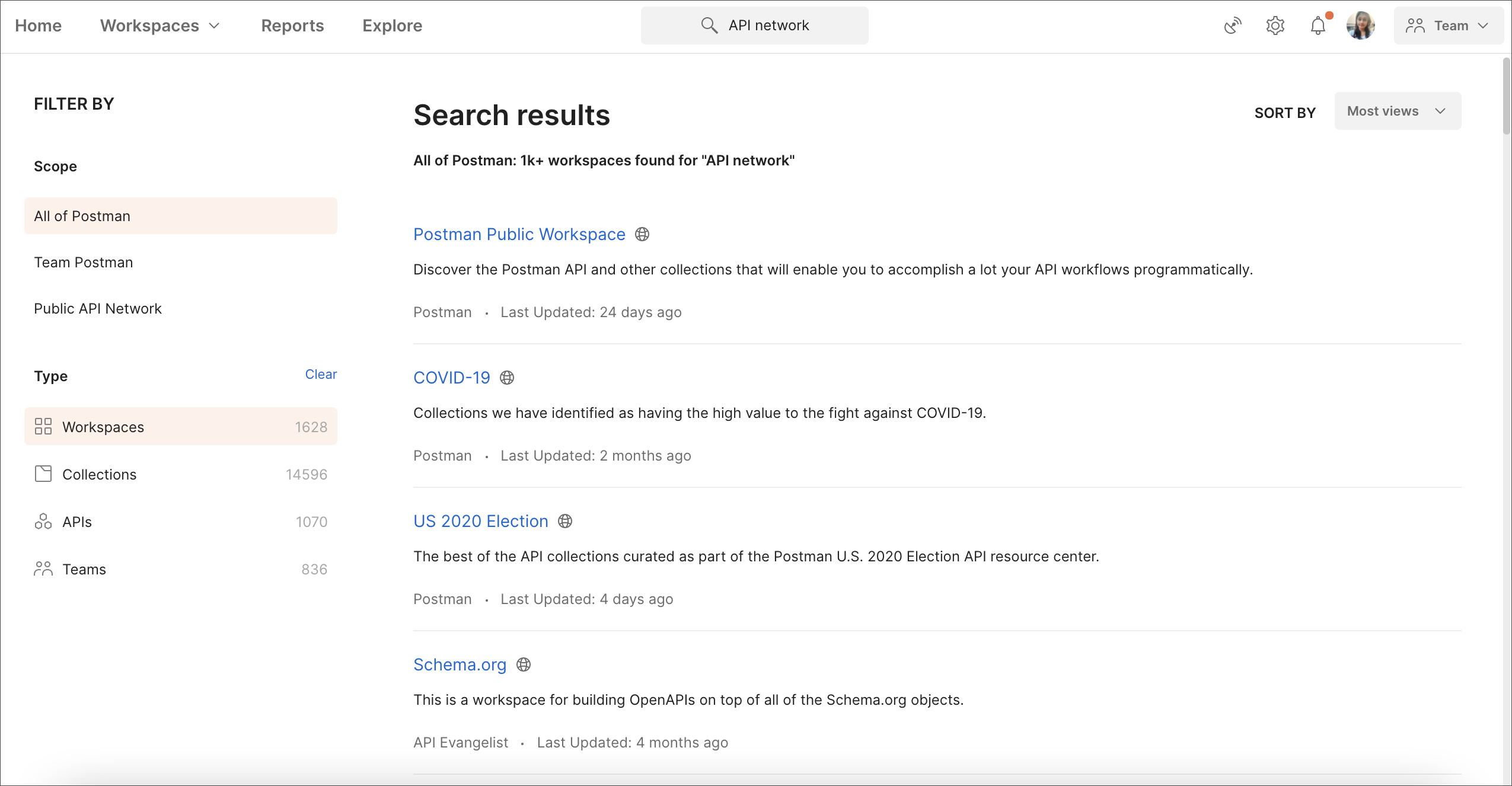The height and width of the screenshot is (786, 1512).
Task: Click the API network search field
Action: coord(754,25)
